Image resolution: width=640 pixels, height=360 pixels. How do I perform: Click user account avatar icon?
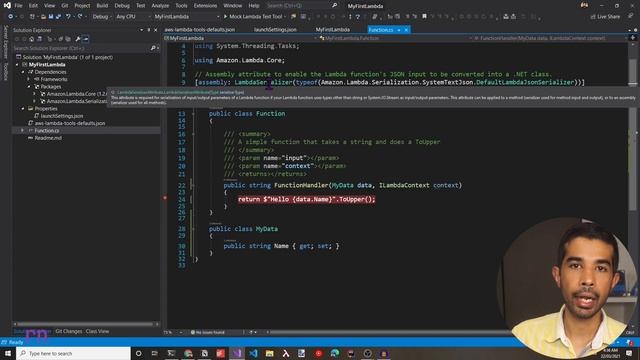(584, 5)
